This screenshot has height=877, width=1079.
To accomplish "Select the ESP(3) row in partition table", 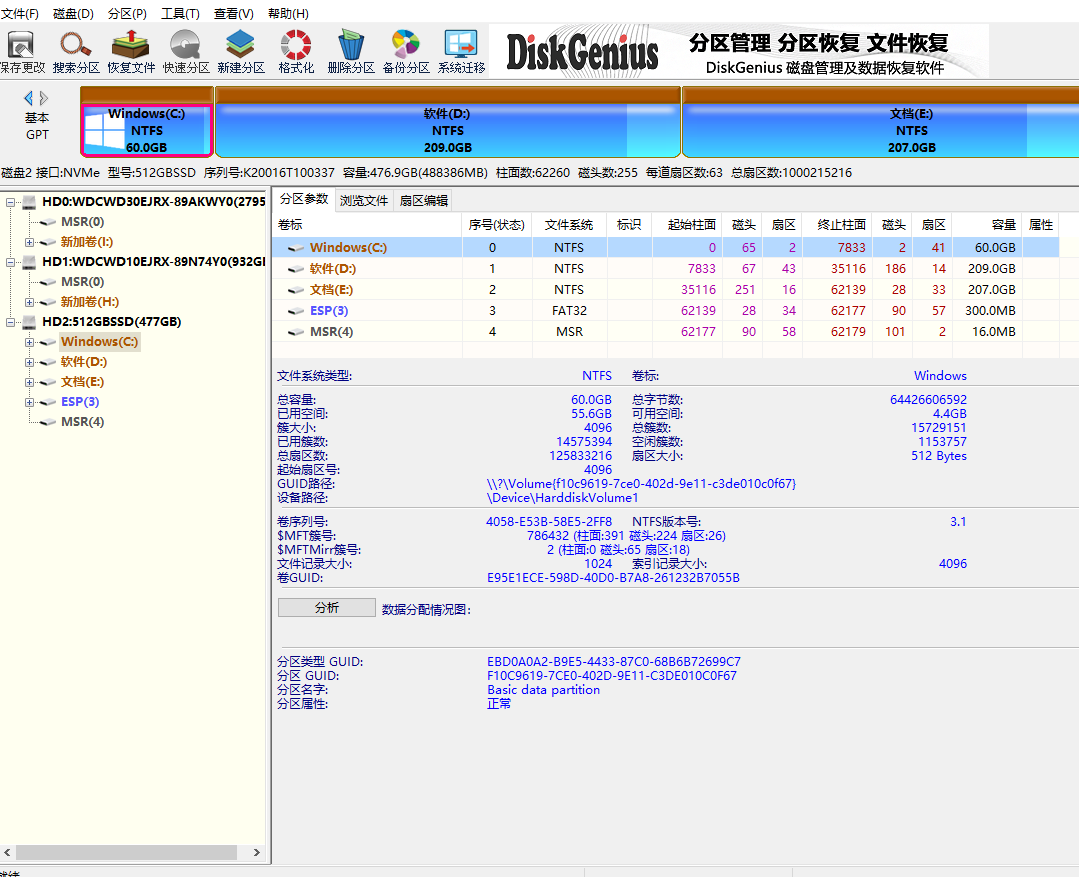I will (x=665, y=310).
